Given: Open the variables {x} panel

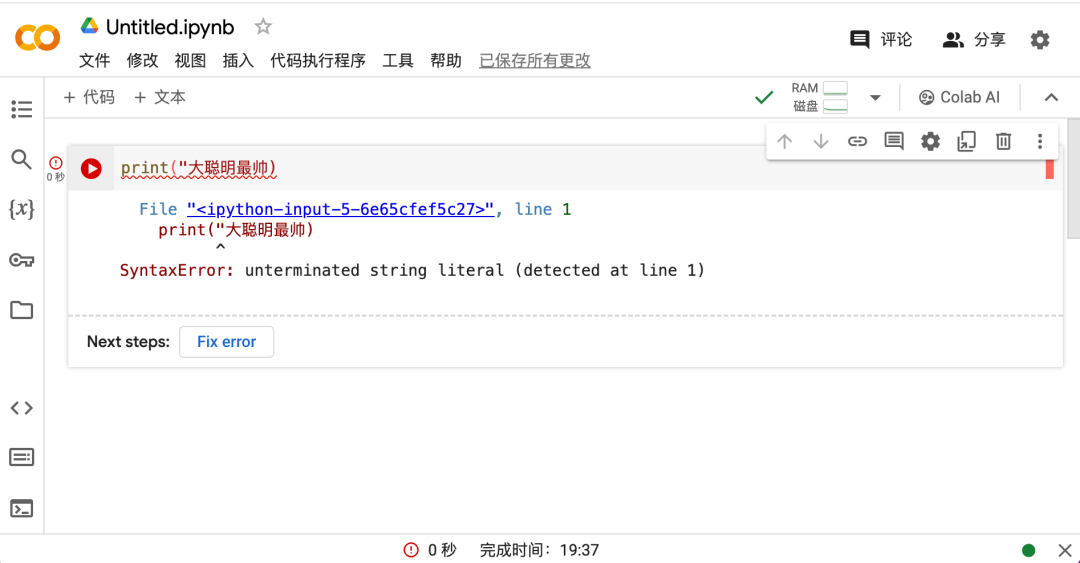Looking at the screenshot, I should [21, 209].
